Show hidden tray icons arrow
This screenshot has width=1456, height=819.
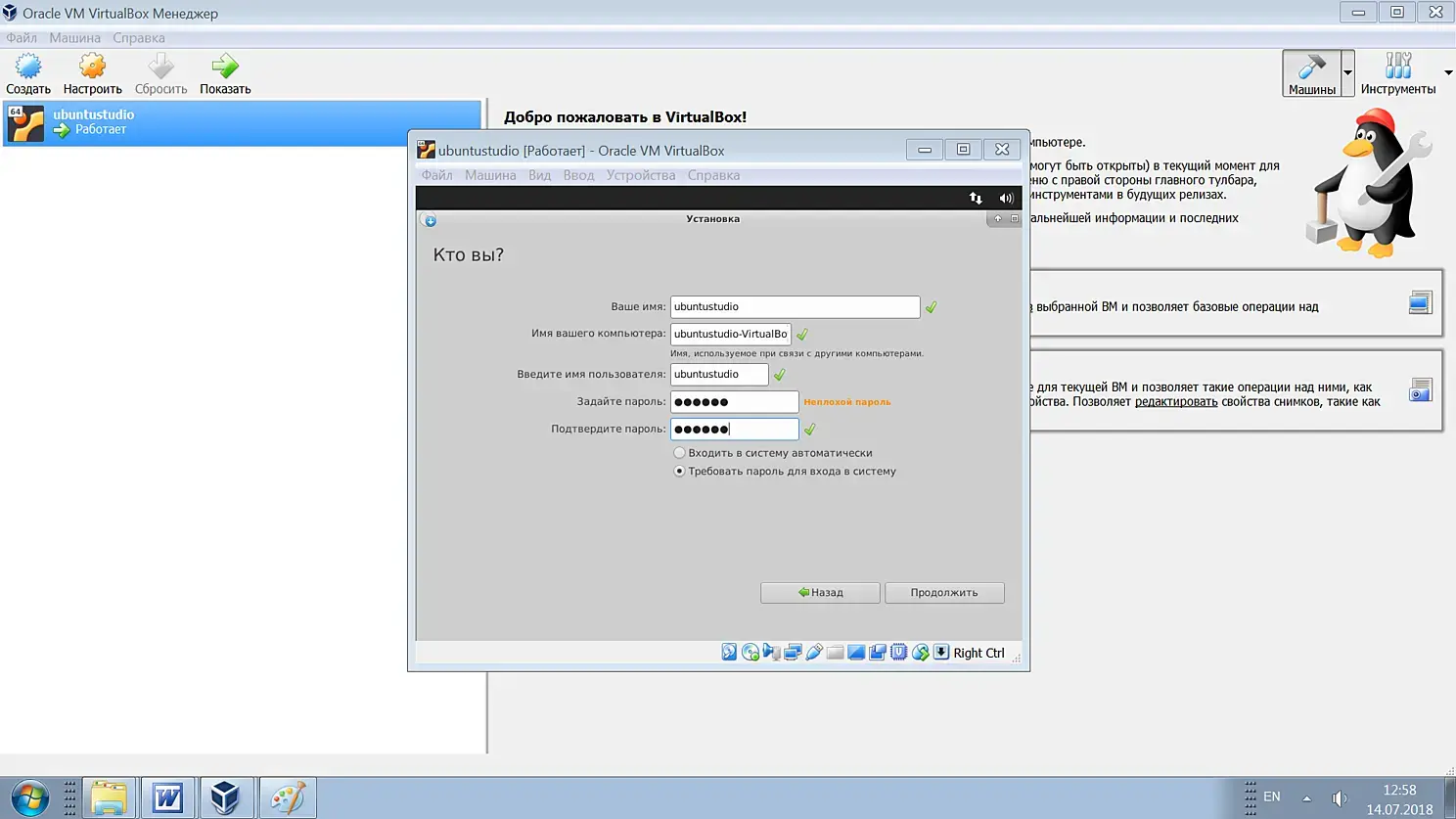[x=1306, y=798]
